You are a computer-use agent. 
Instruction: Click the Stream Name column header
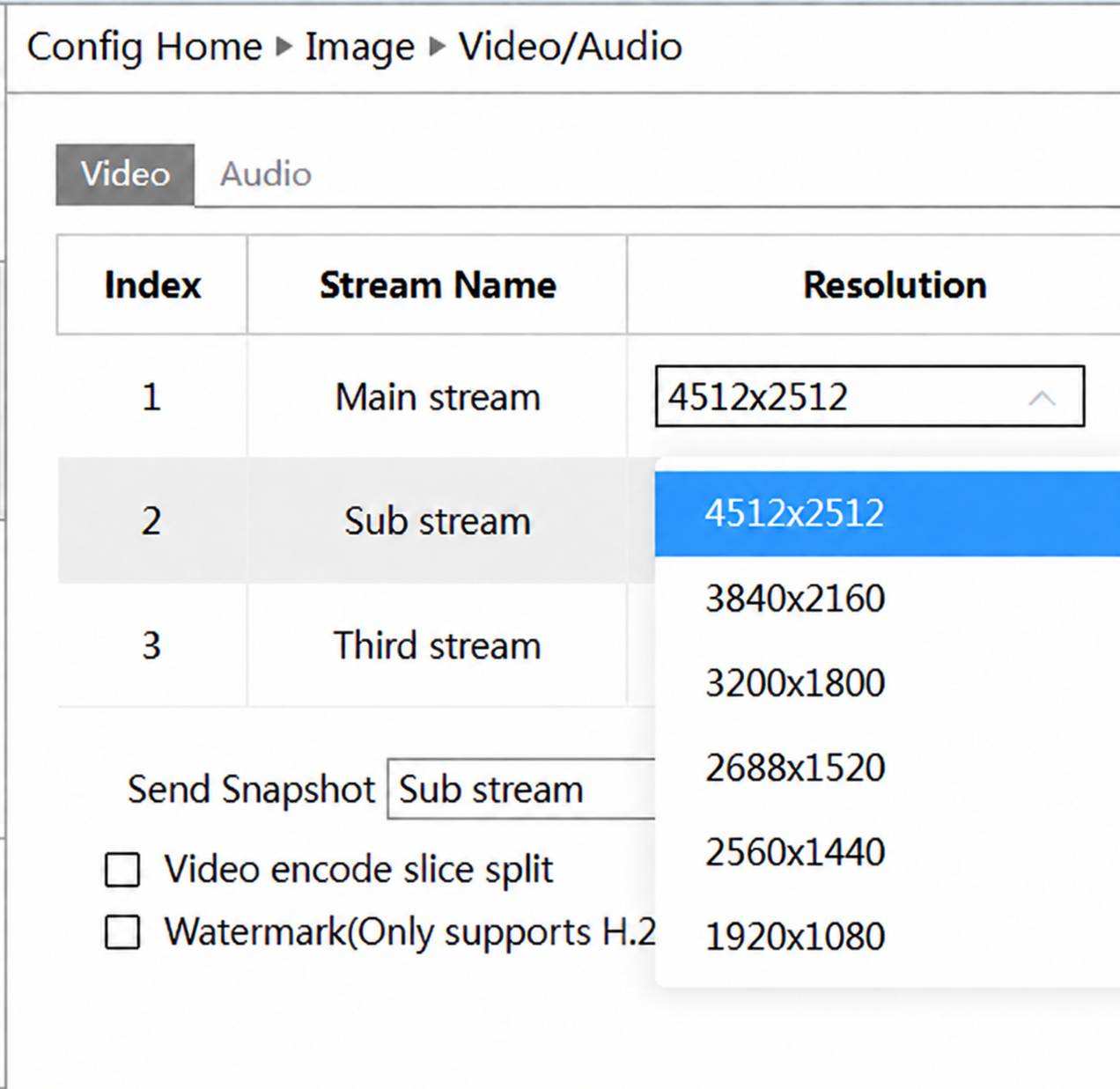point(438,285)
